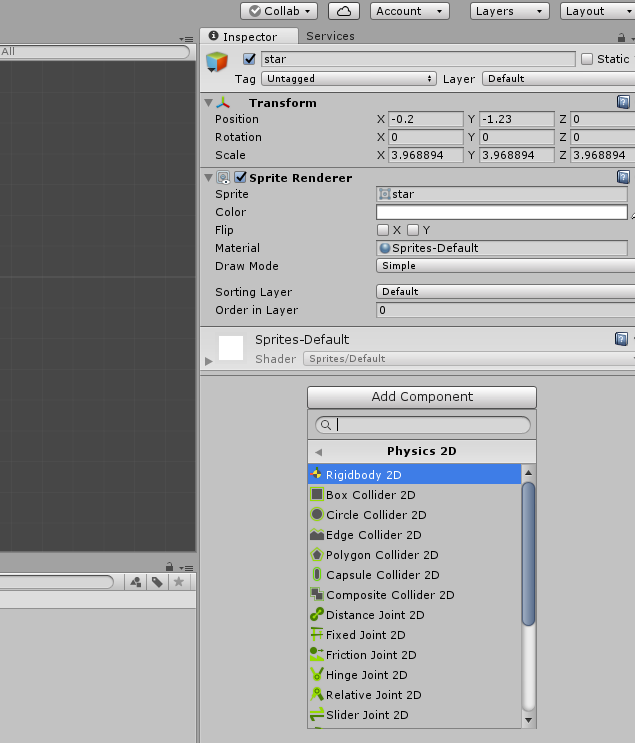Select Capsule Collider 2D component
The height and width of the screenshot is (743, 635).
[414, 575]
